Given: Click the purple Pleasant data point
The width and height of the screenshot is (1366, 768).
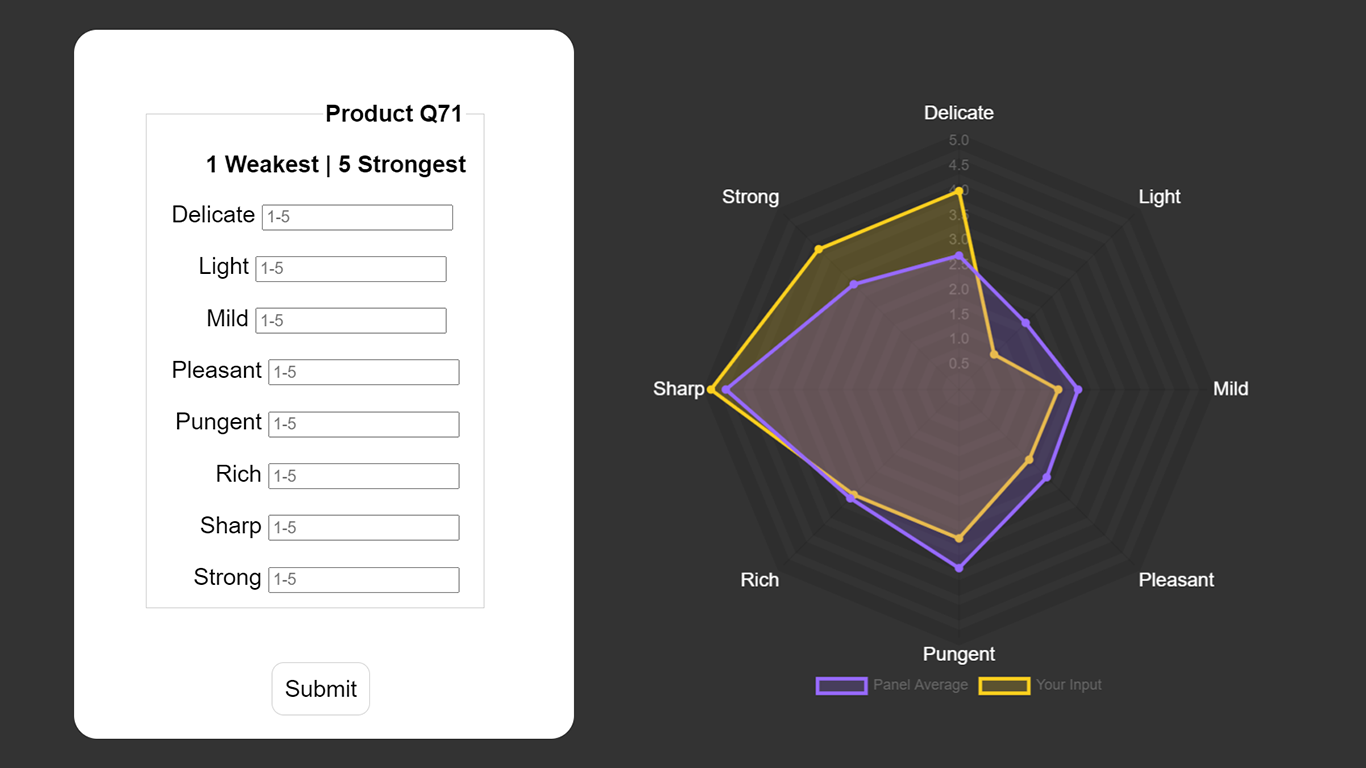Looking at the screenshot, I should (1047, 477).
